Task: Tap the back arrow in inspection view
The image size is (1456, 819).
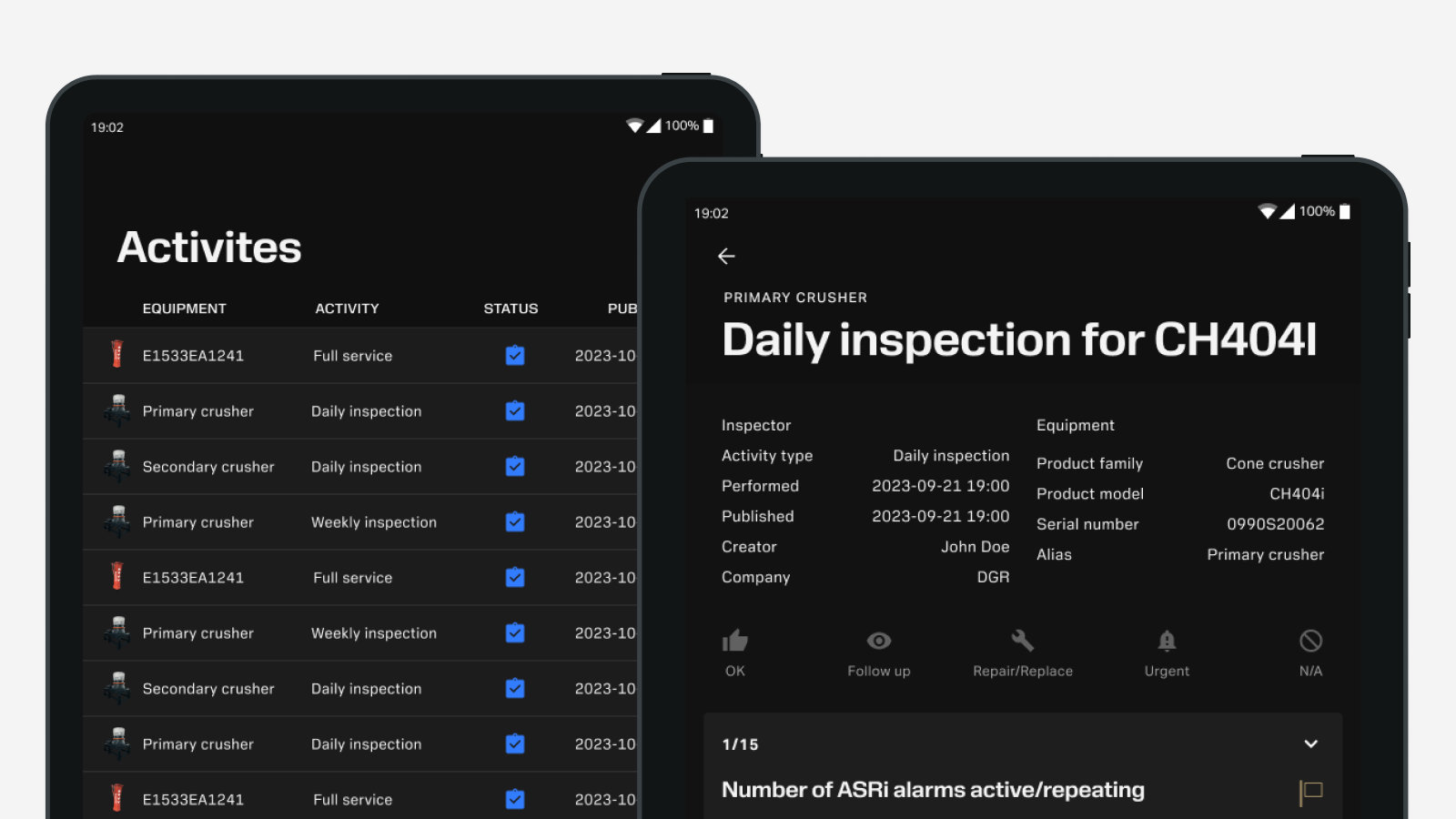Action: pos(726,257)
